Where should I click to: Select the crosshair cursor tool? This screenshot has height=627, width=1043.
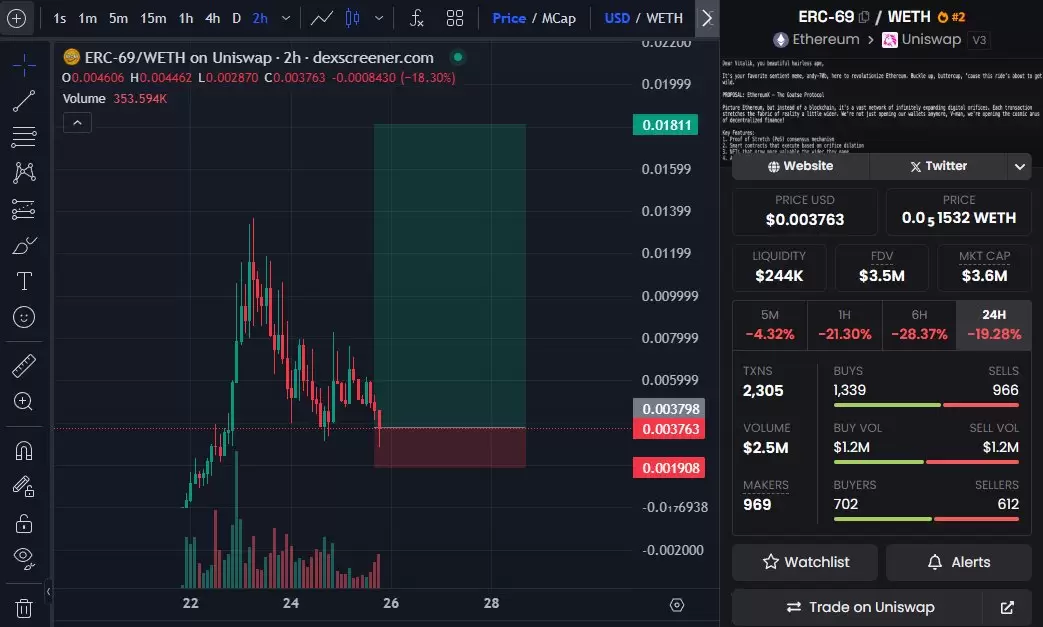[x=24, y=65]
